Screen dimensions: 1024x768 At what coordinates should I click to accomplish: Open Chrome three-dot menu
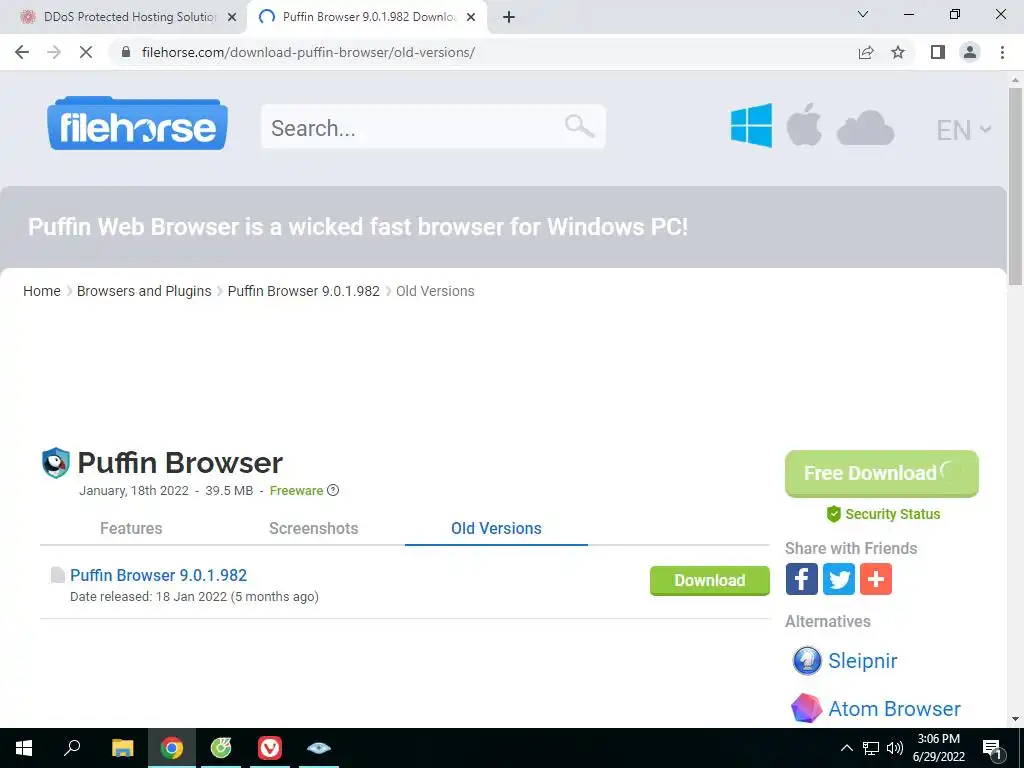[x=1002, y=52]
